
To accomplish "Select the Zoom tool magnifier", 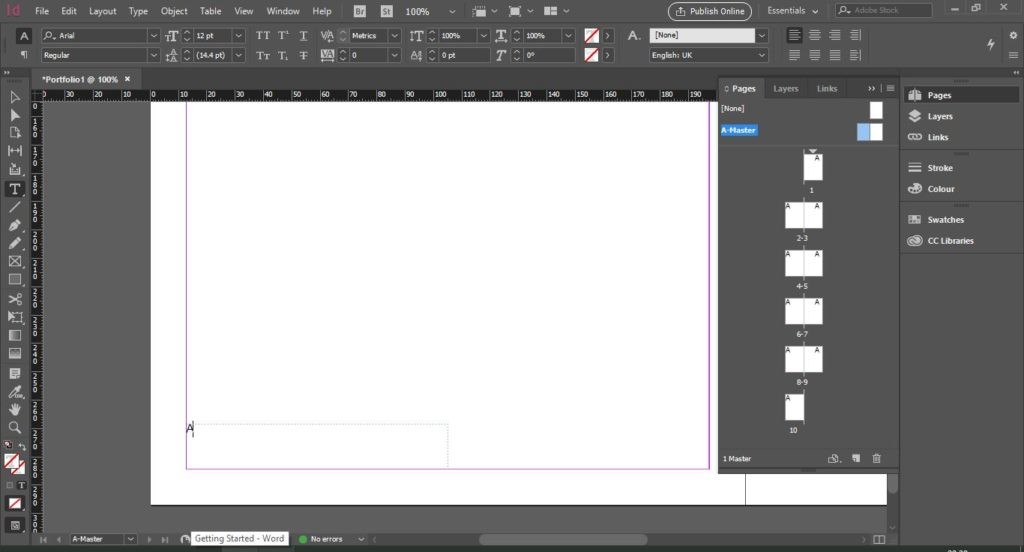I will [14, 428].
